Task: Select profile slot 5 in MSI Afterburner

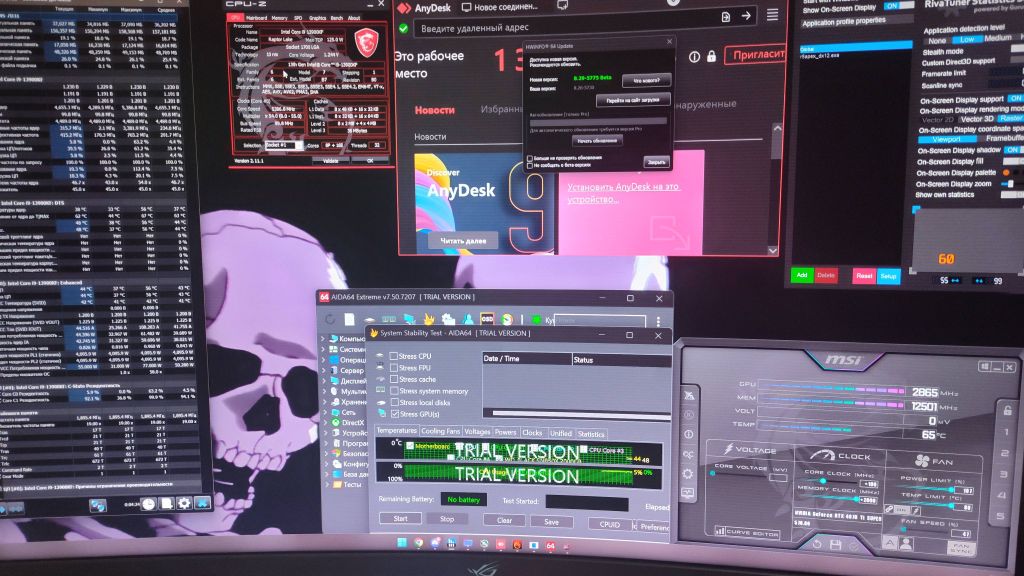Action: coord(1000,516)
